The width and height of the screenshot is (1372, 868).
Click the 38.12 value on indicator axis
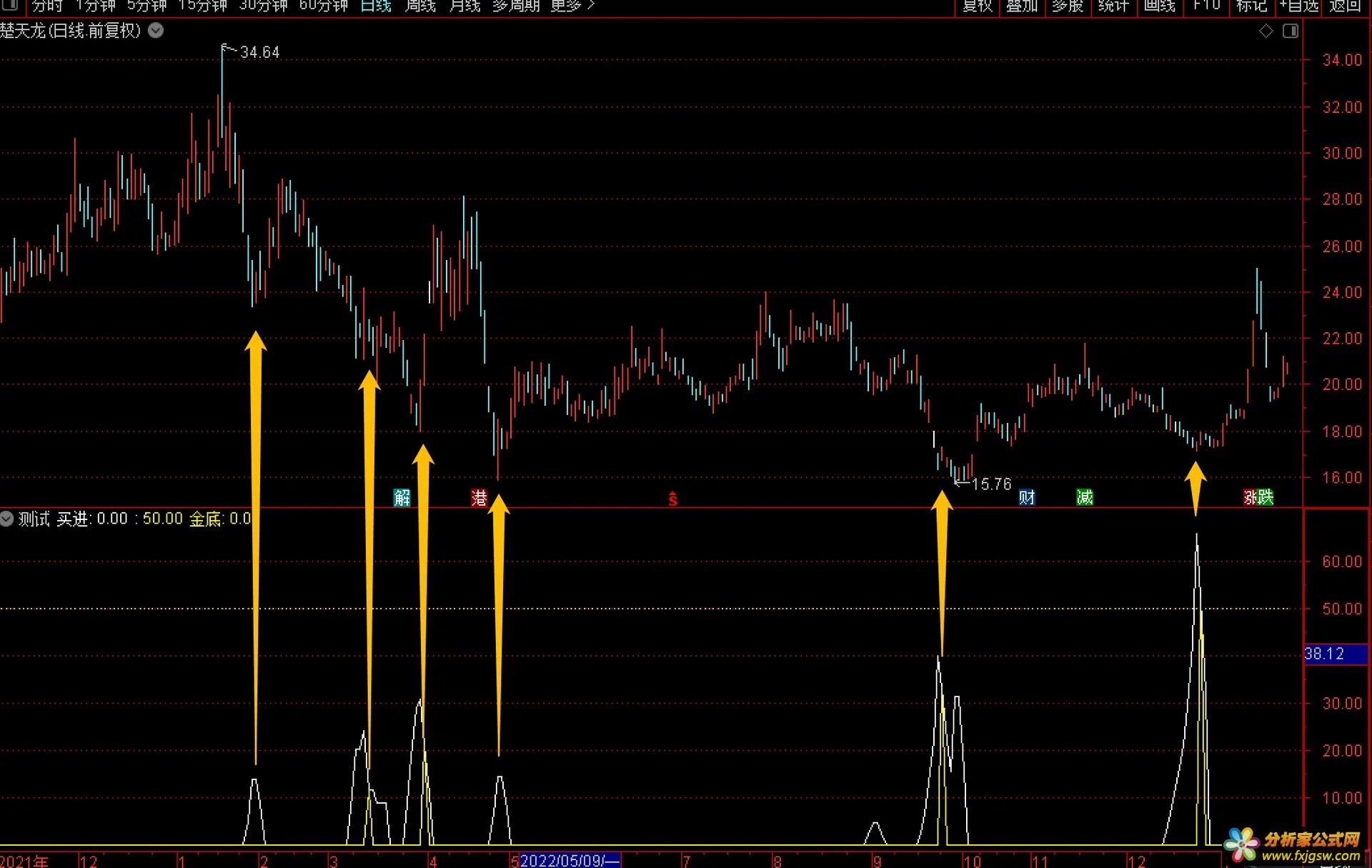[1325, 654]
